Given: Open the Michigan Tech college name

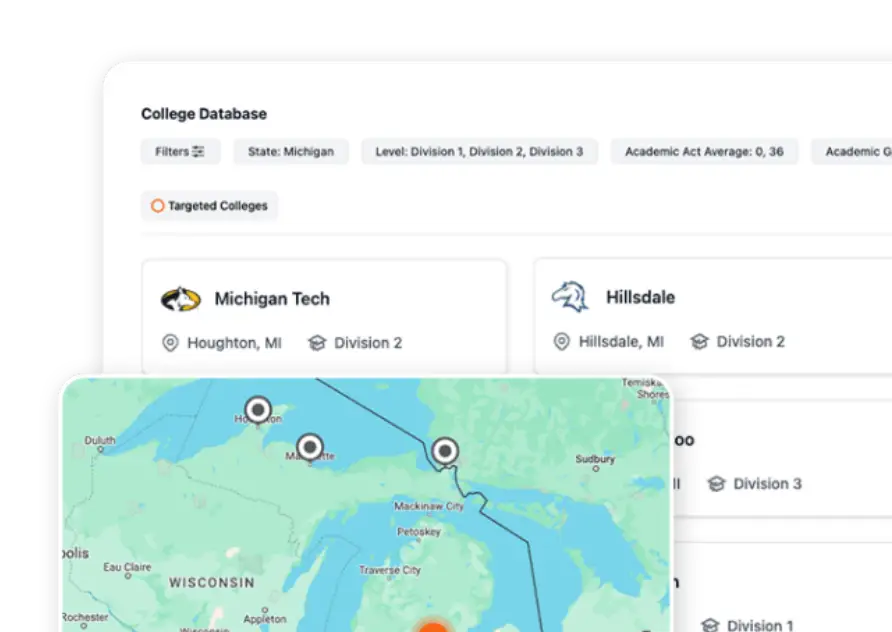Looking at the screenshot, I should [272, 299].
